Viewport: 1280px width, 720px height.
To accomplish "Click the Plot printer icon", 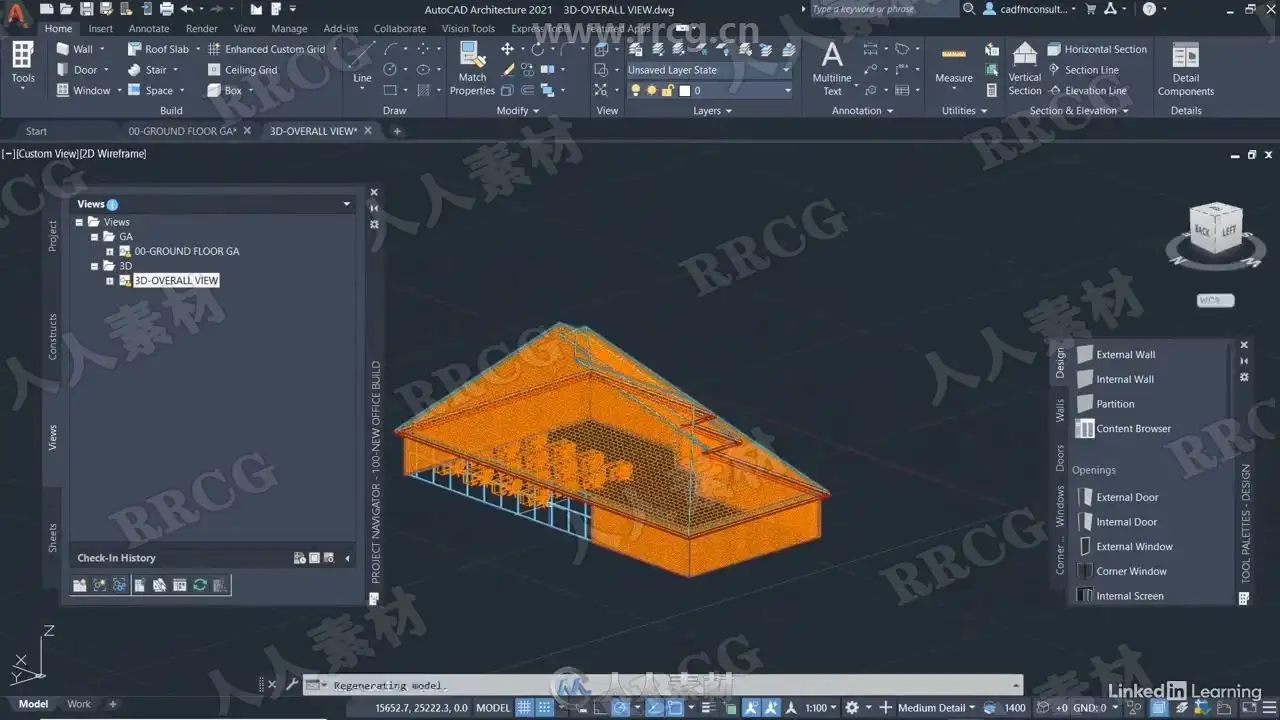I will (165, 9).
